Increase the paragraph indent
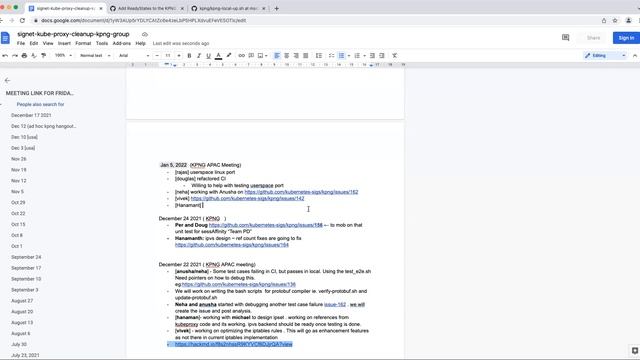The height and width of the screenshot is (360, 640). (382, 56)
